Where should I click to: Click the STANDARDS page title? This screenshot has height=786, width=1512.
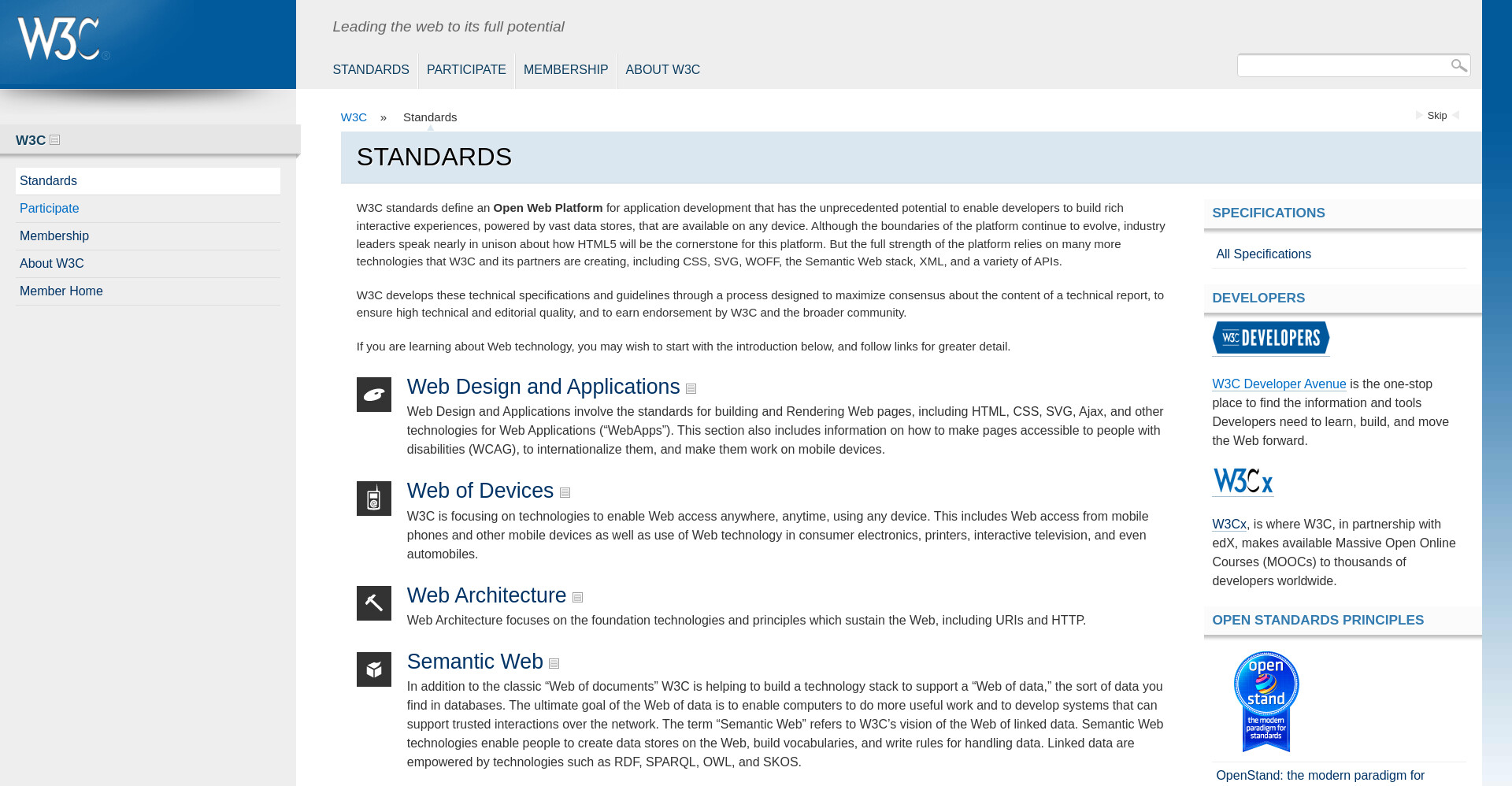point(434,158)
